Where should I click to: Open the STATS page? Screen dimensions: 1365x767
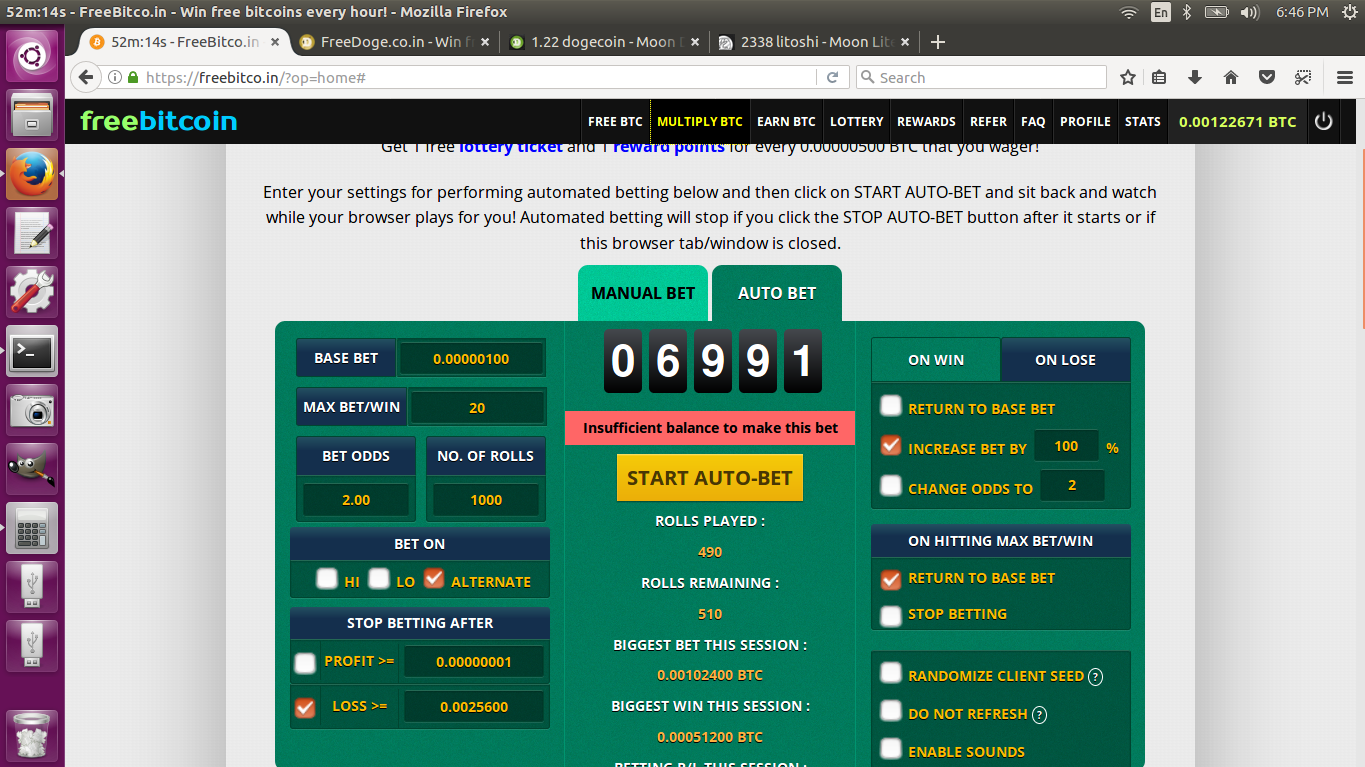coord(1142,121)
